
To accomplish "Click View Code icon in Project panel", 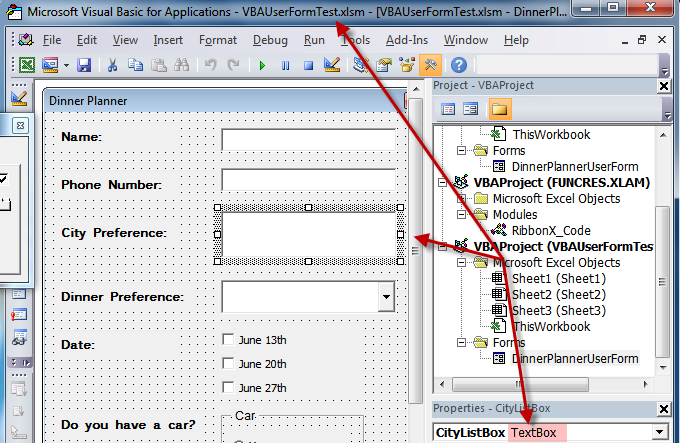I will 448,109.
